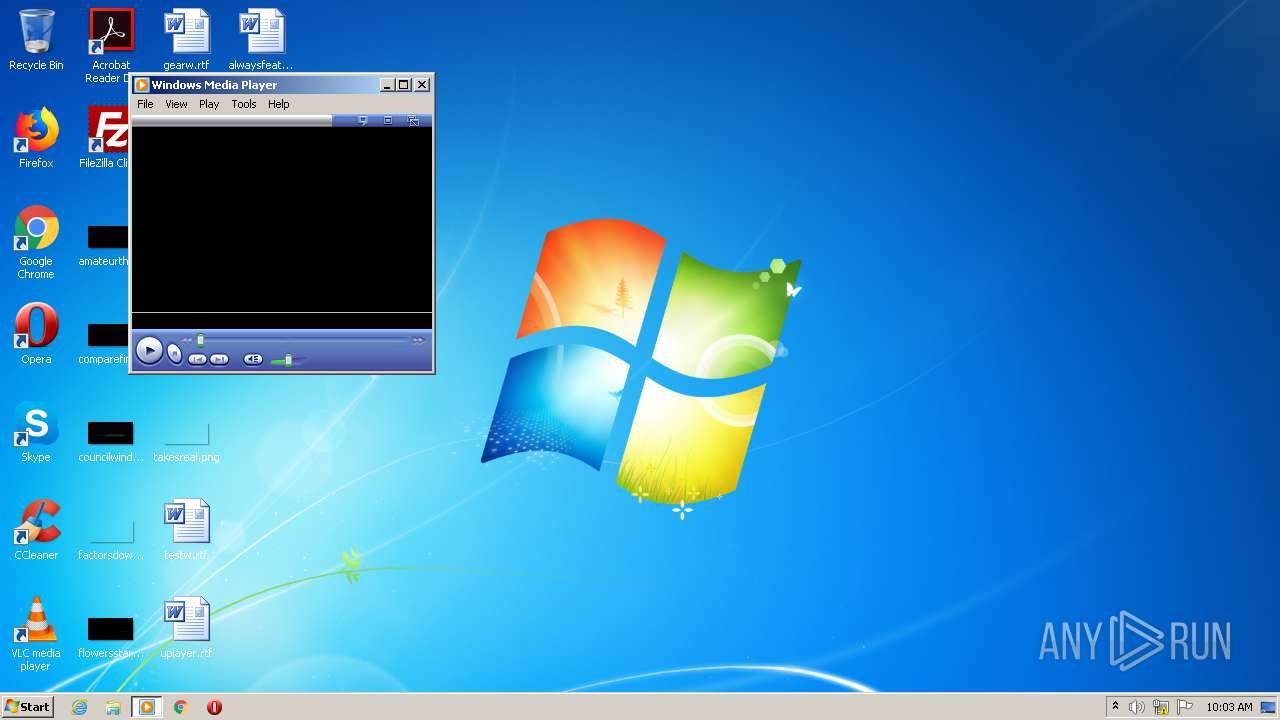Click the last icon in Media Player's blue toolbar strip
The image size is (1280, 720).
(413, 120)
